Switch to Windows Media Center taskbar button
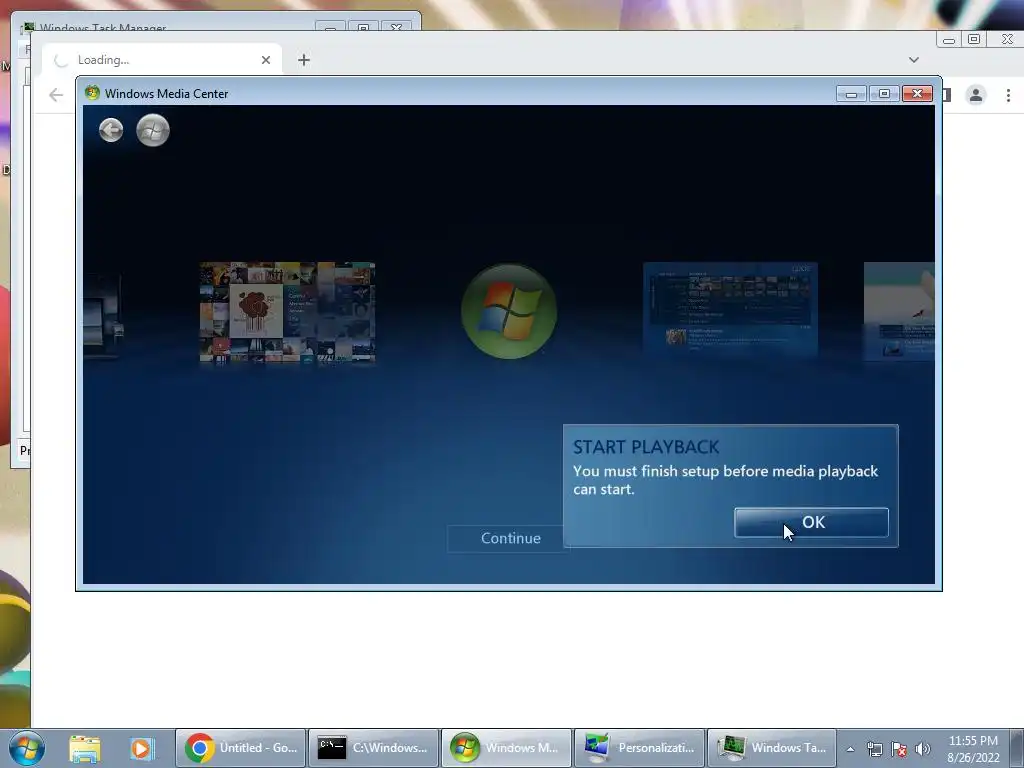Screen dimensions: 1024x768 (507, 748)
